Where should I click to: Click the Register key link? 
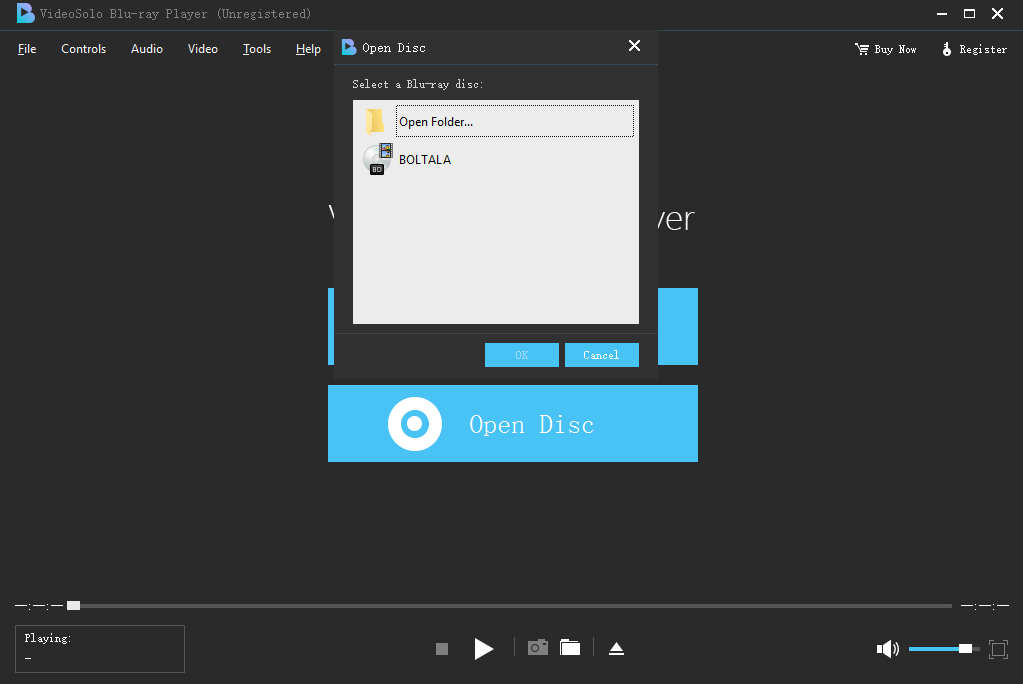pyautogui.click(x=974, y=49)
